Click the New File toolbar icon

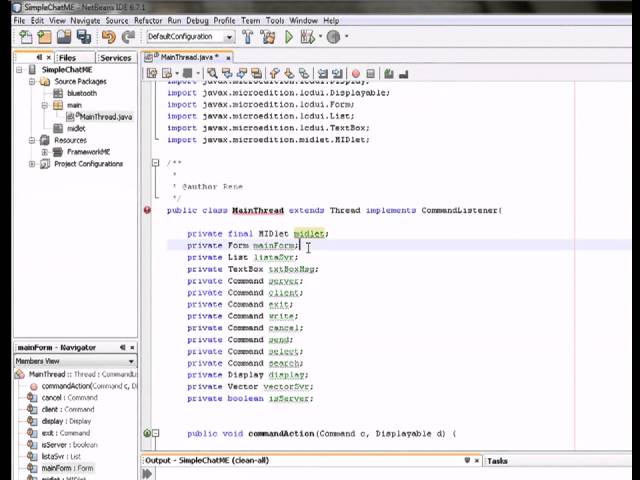click(x=25, y=37)
